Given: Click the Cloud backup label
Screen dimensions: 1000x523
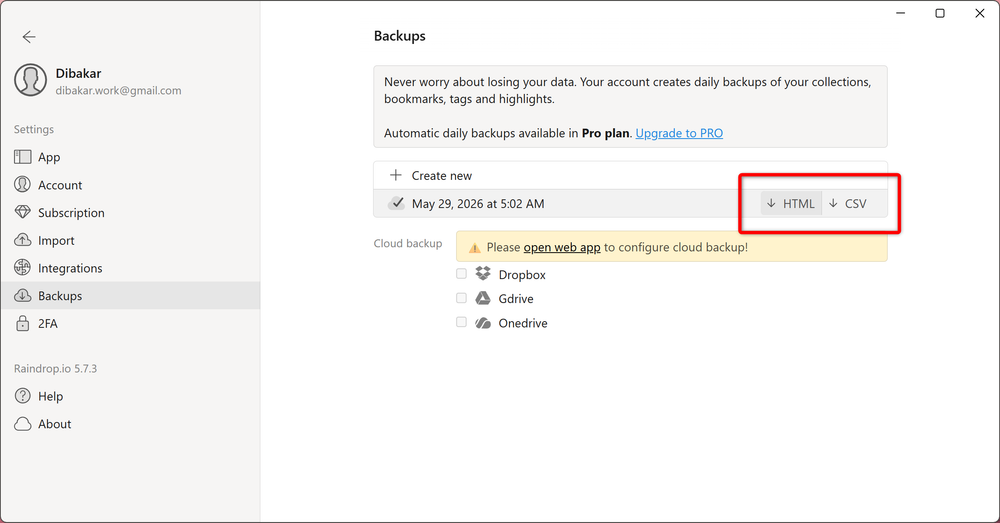Looking at the screenshot, I should tap(408, 244).
